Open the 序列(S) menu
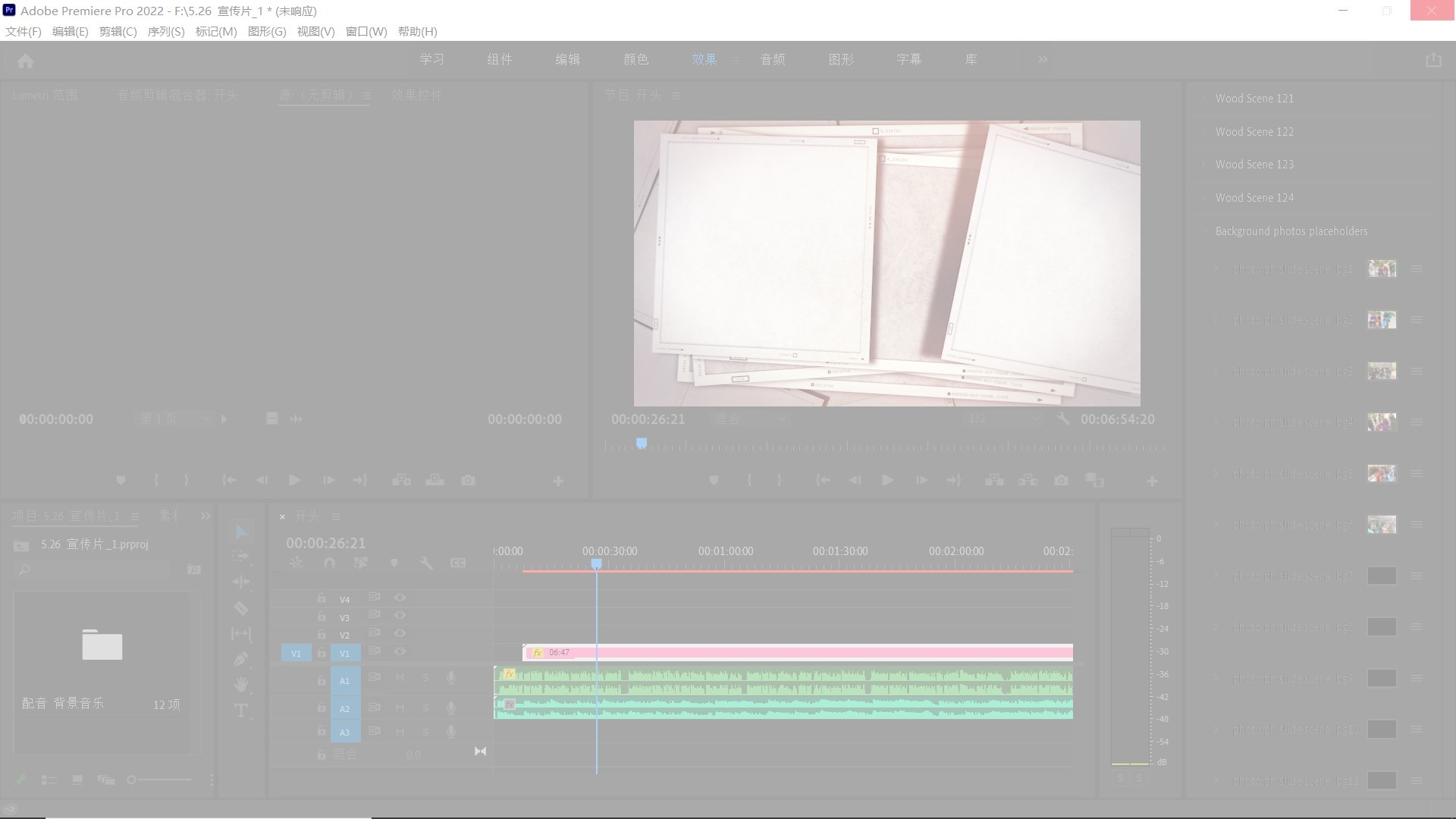The width and height of the screenshot is (1456, 819). tap(165, 31)
